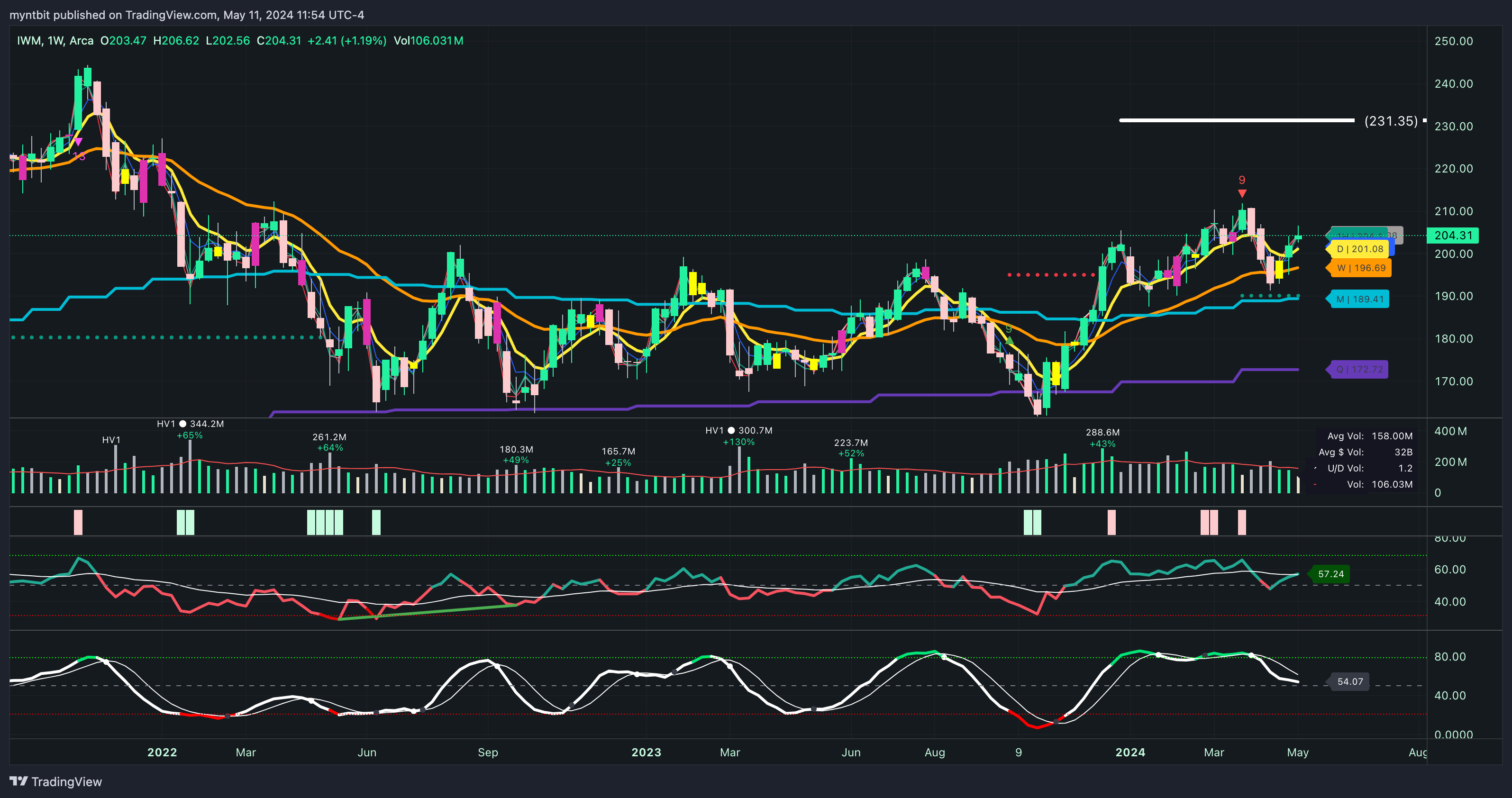Image resolution: width=1512 pixels, height=798 pixels.
Task: Click the white dot beside HV1 344.2M
Action: pyautogui.click(x=182, y=424)
